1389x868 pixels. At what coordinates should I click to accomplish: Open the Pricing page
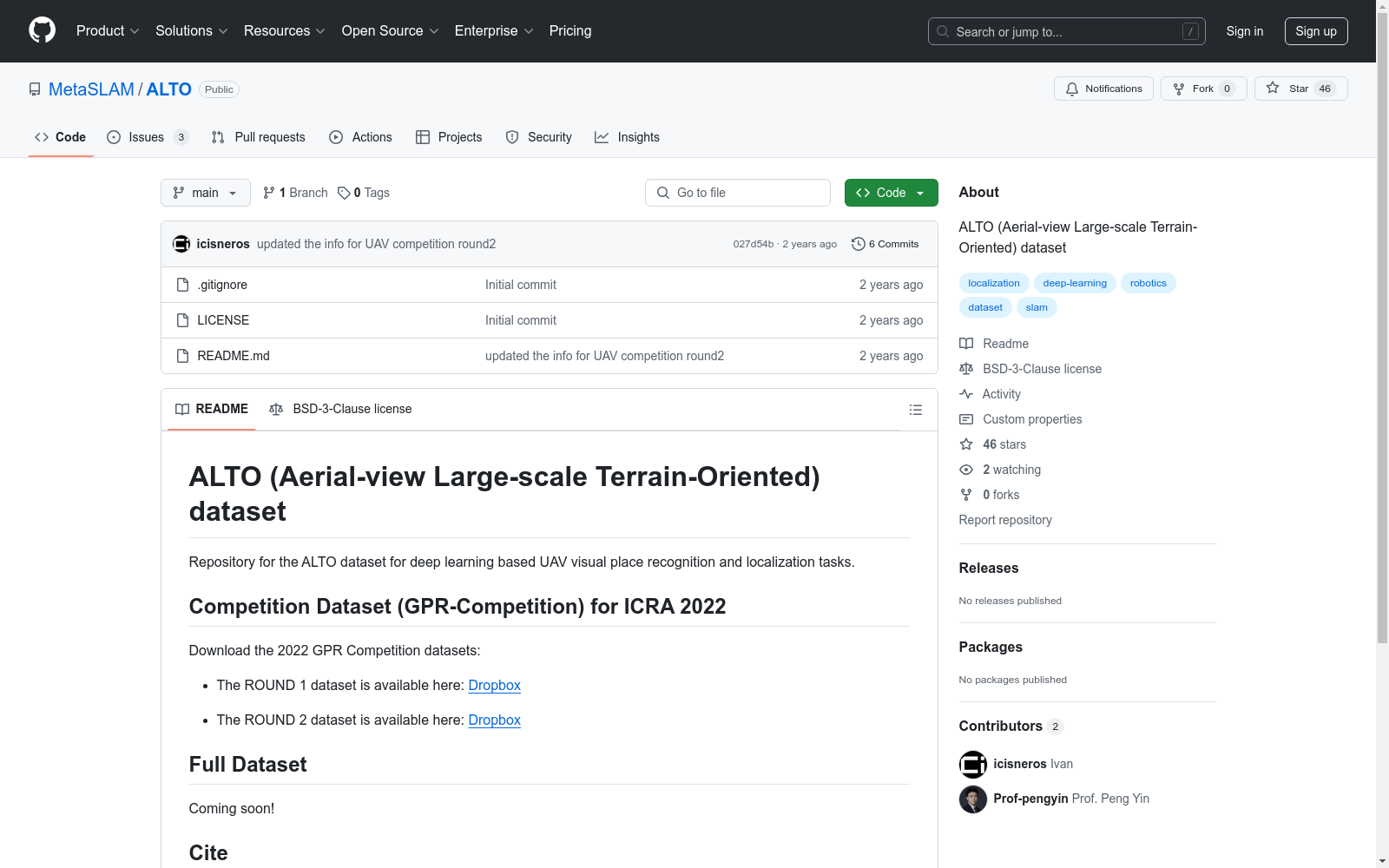click(570, 31)
